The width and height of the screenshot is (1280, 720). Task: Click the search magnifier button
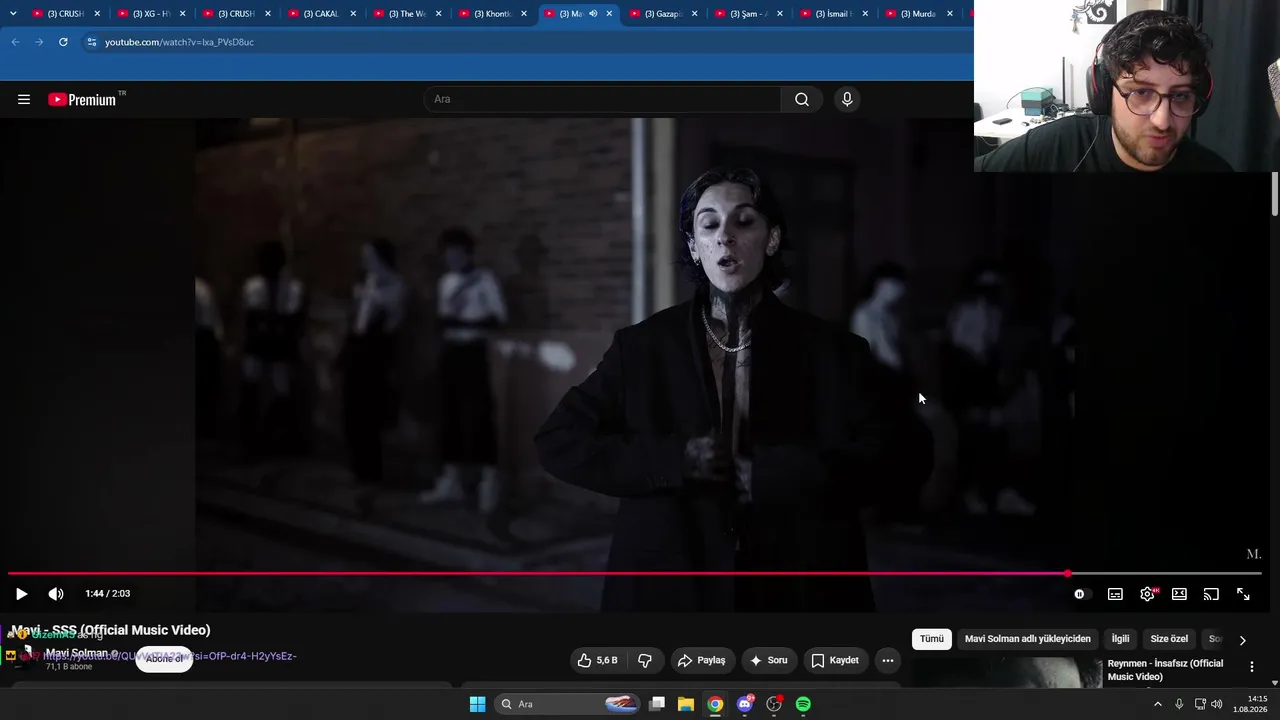[802, 99]
